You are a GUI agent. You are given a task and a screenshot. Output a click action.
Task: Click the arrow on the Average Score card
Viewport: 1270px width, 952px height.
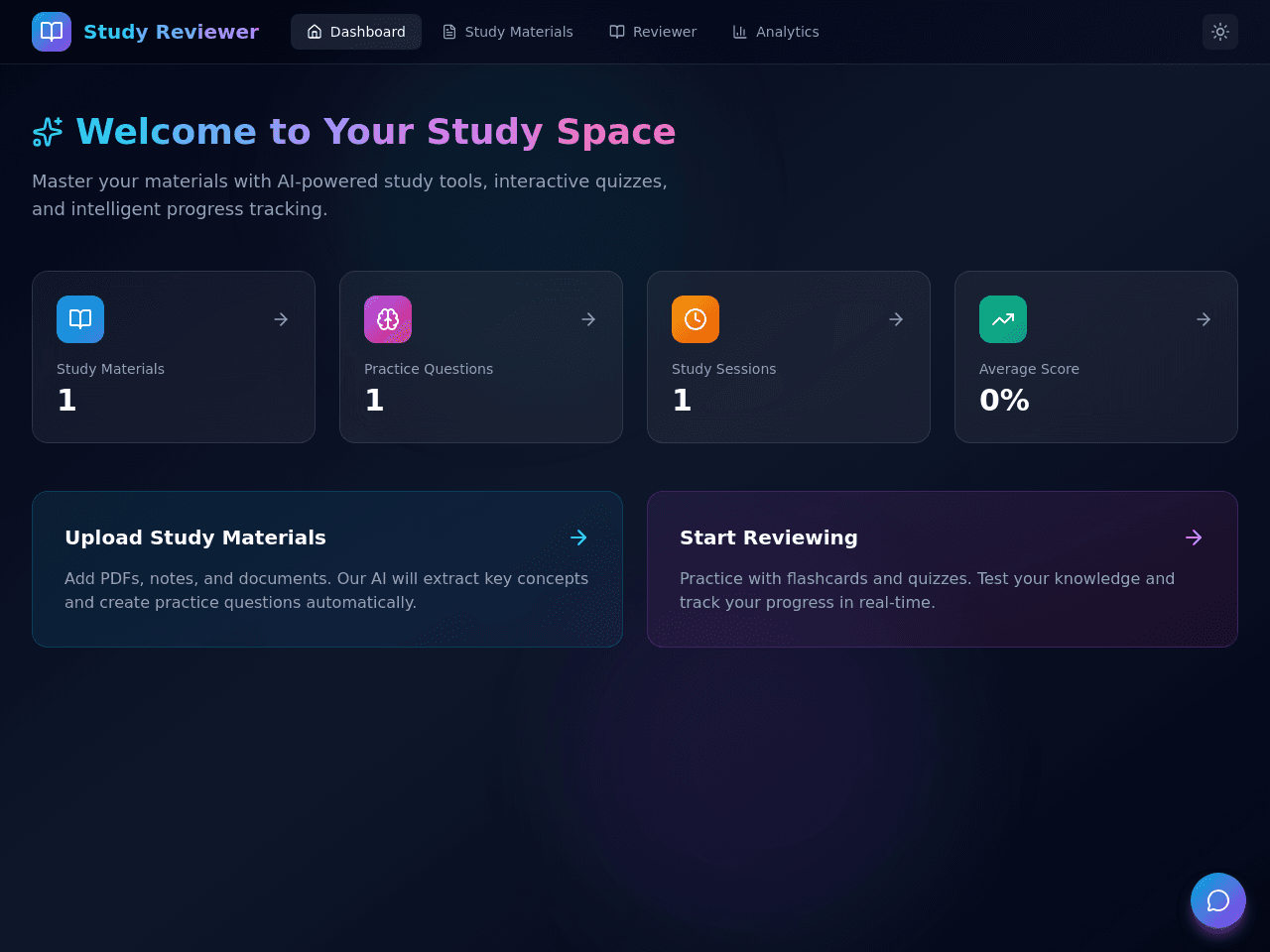[1204, 319]
